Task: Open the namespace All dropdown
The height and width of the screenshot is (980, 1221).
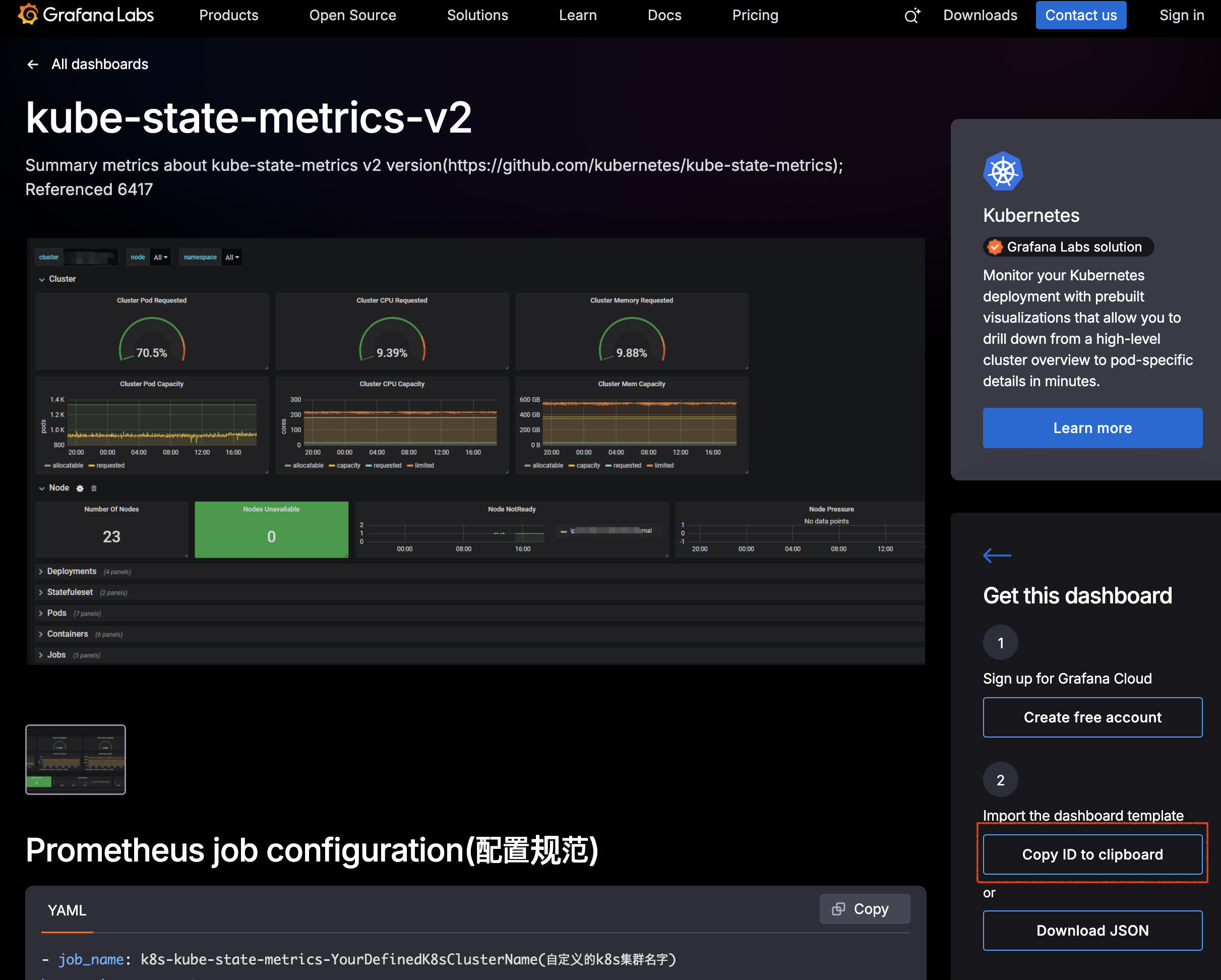Action: tap(231, 257)
